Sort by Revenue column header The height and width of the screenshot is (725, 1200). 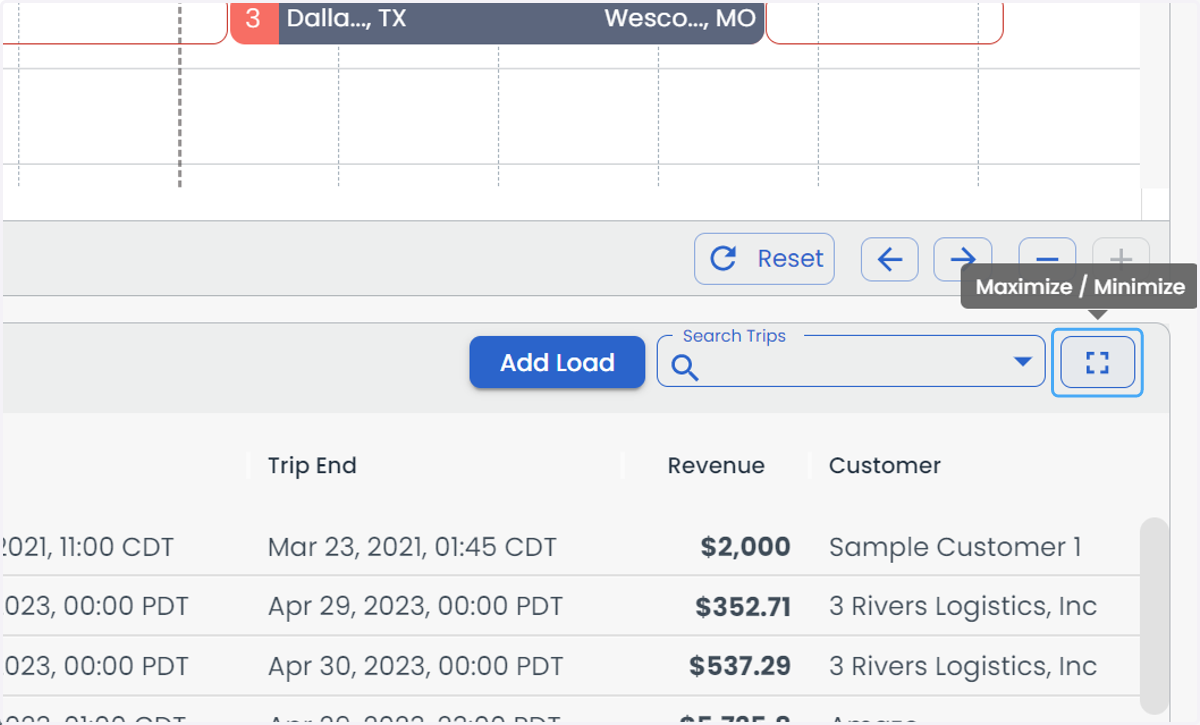click(716, 465)
